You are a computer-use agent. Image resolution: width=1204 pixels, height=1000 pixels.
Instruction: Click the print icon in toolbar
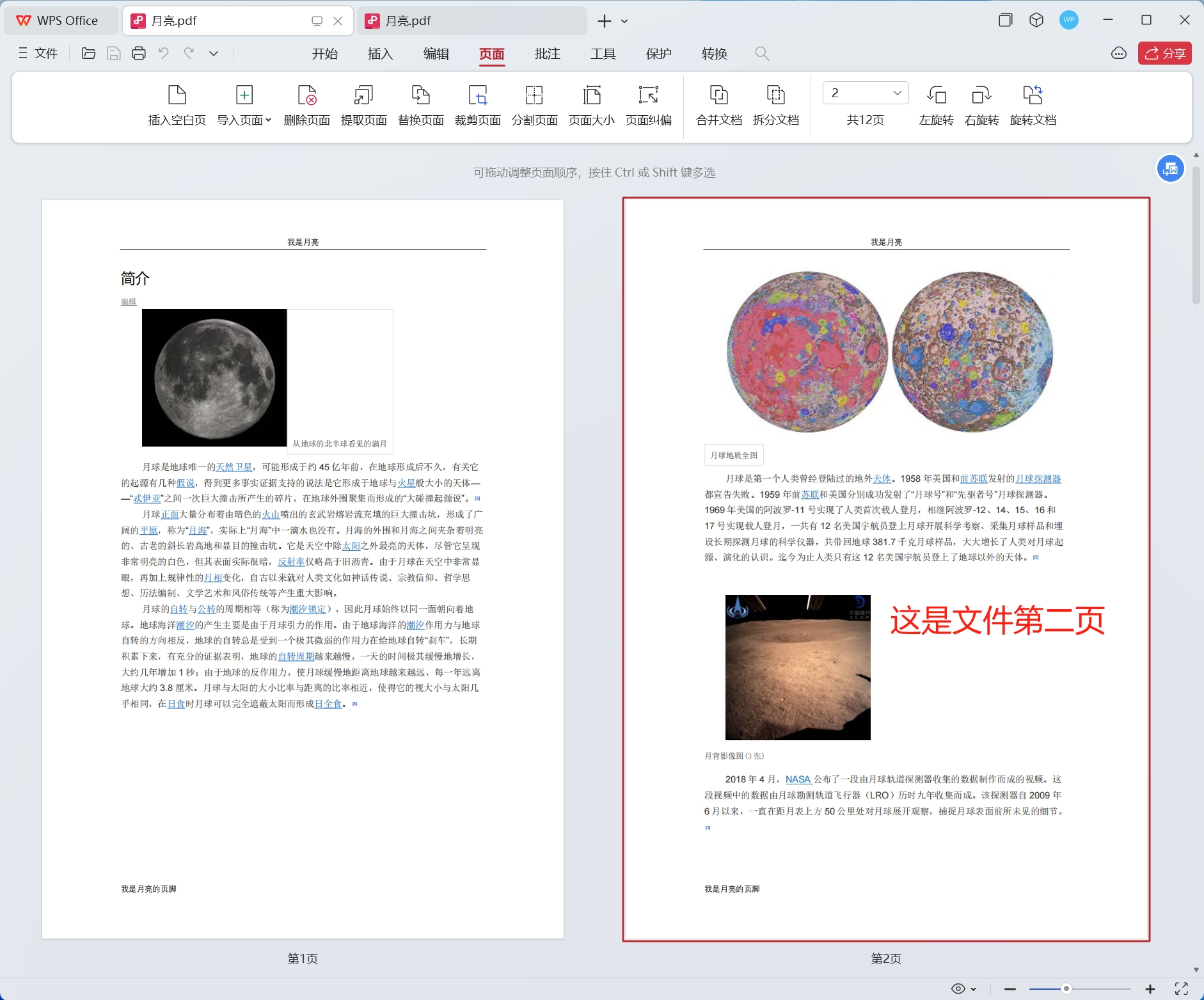click(x=139, y=54)
